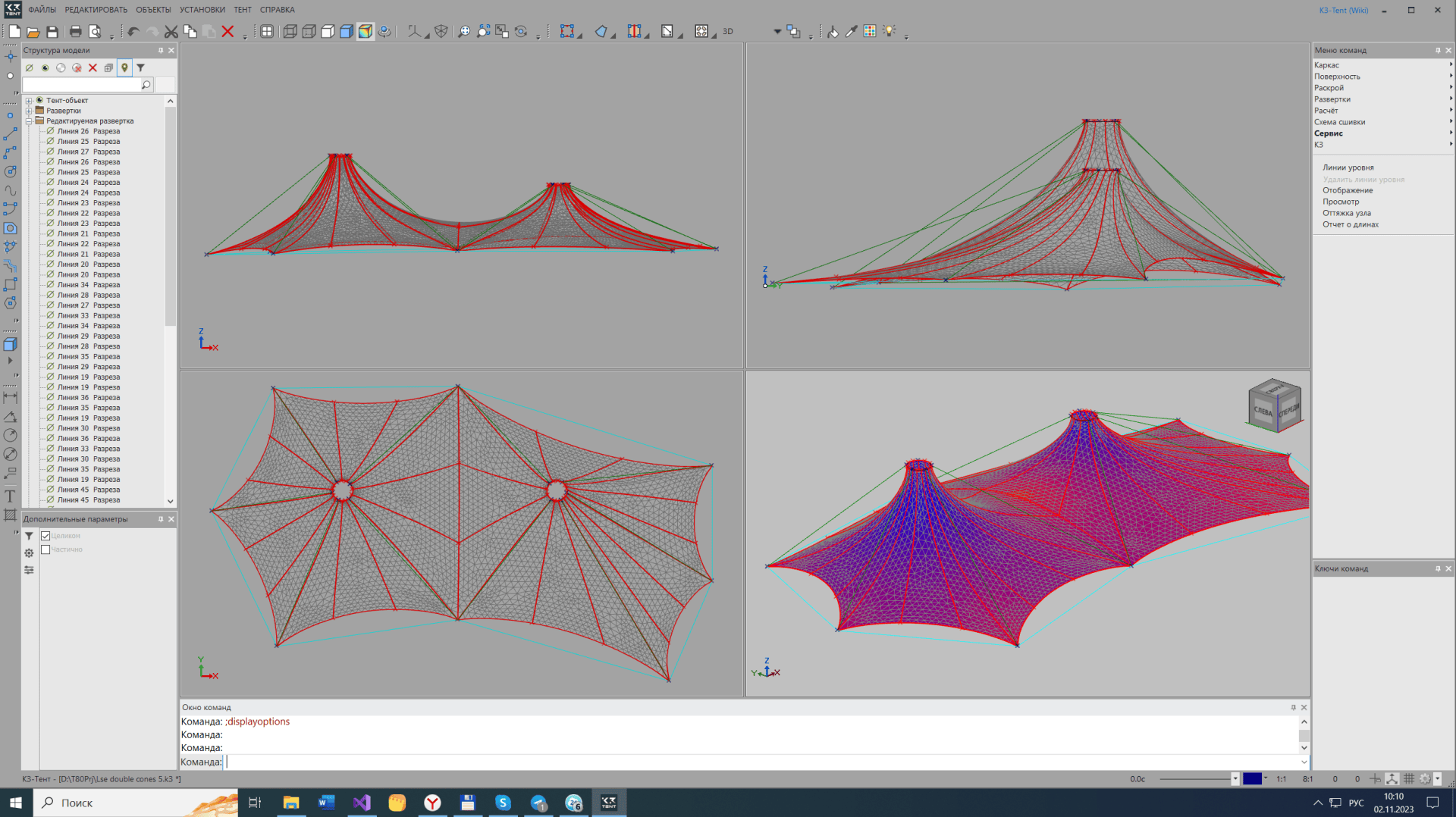The height and width of the screenshot is (817, 1456).
Task: Open the Раскрой command submenu
Action: coord(1329,88)
